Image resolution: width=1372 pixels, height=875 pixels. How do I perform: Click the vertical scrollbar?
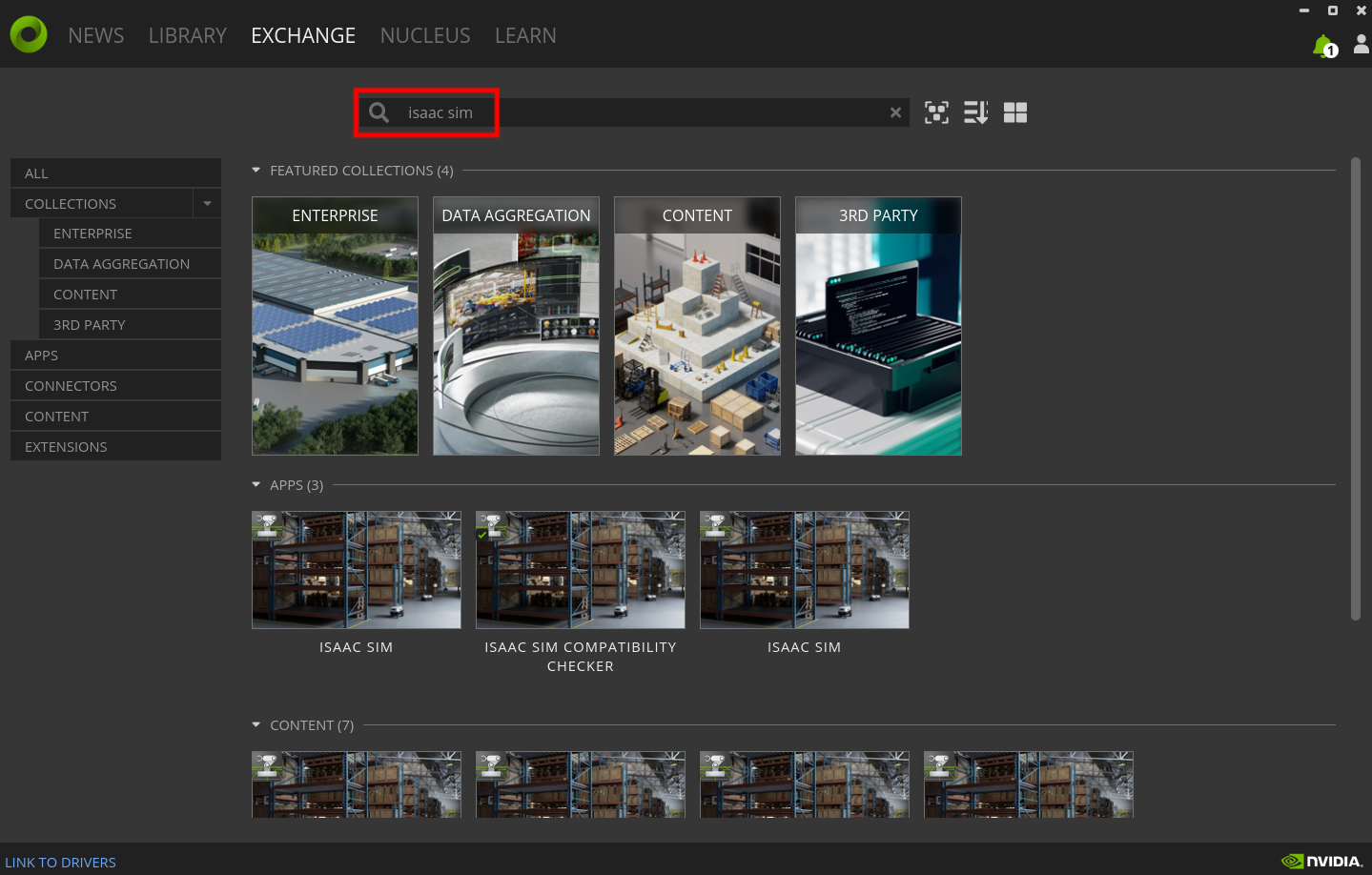pyautogui.click(x=1356, y=389)
